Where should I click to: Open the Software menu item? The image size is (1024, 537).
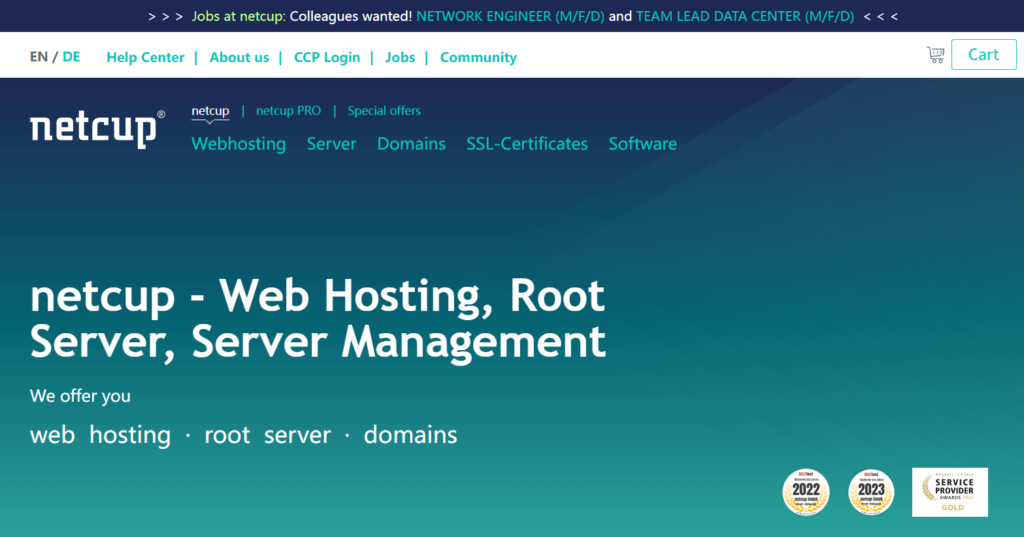click(642, 144)
